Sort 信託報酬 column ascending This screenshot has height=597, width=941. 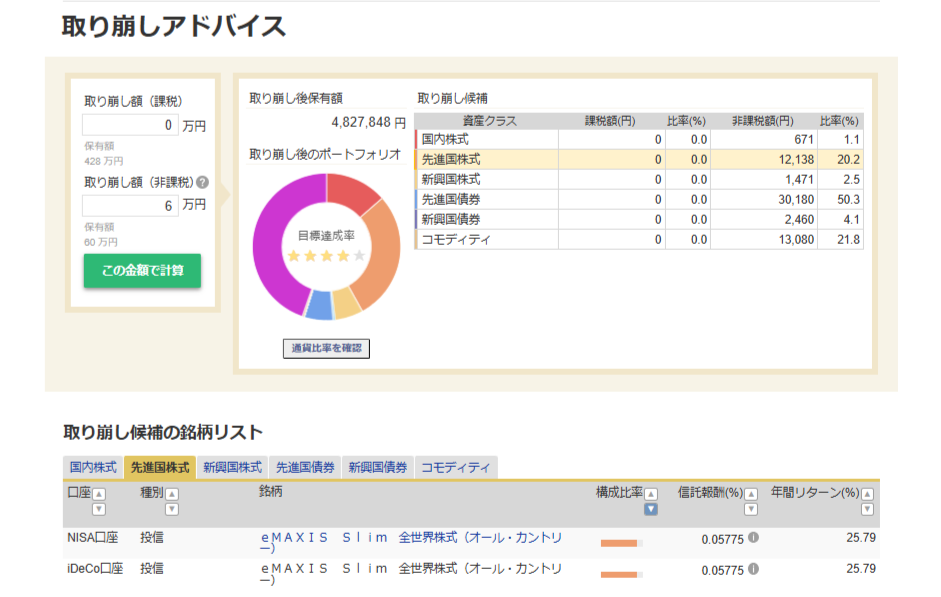pos(750,494)
